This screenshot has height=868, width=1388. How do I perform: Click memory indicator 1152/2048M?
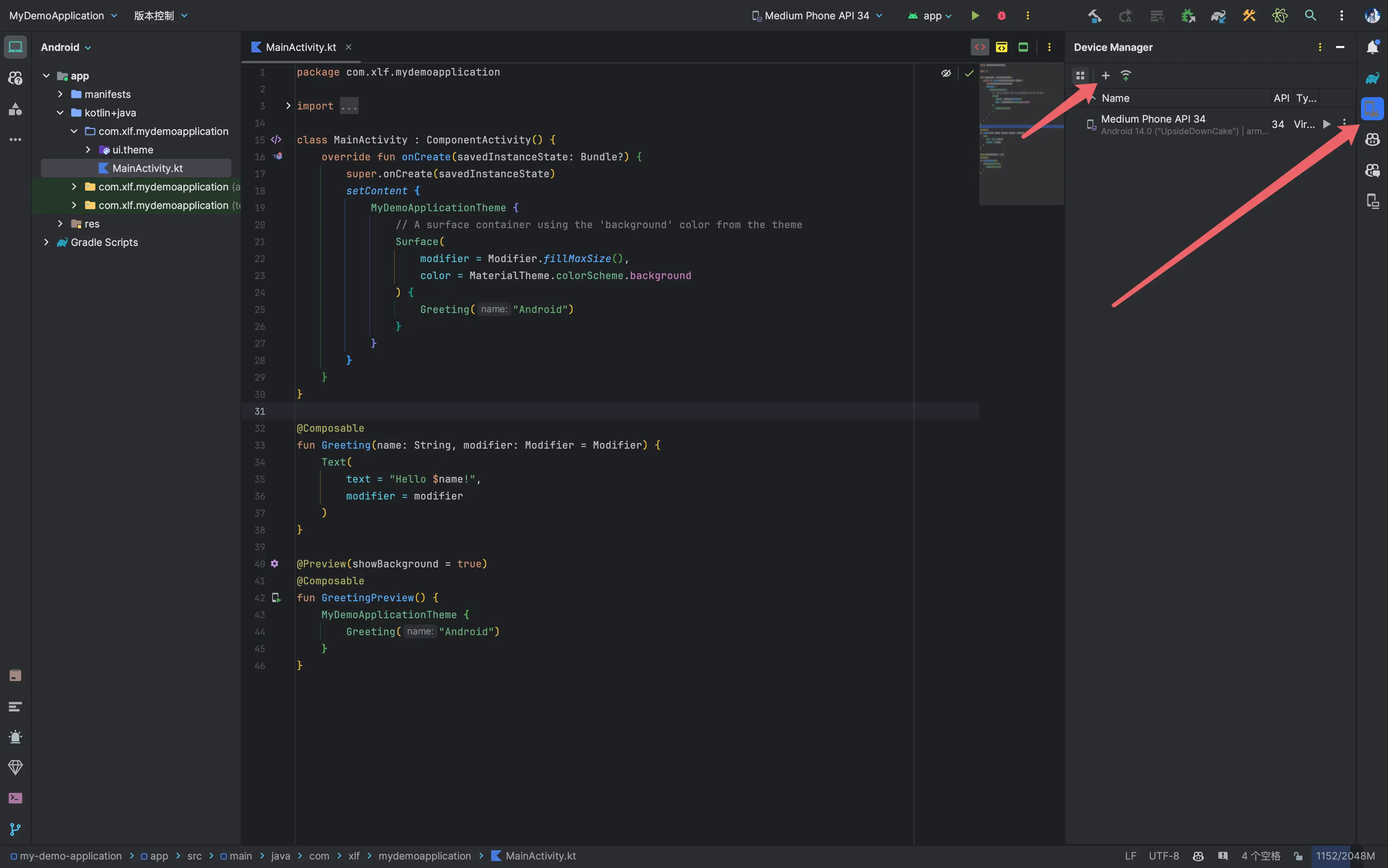(1345, 856)
